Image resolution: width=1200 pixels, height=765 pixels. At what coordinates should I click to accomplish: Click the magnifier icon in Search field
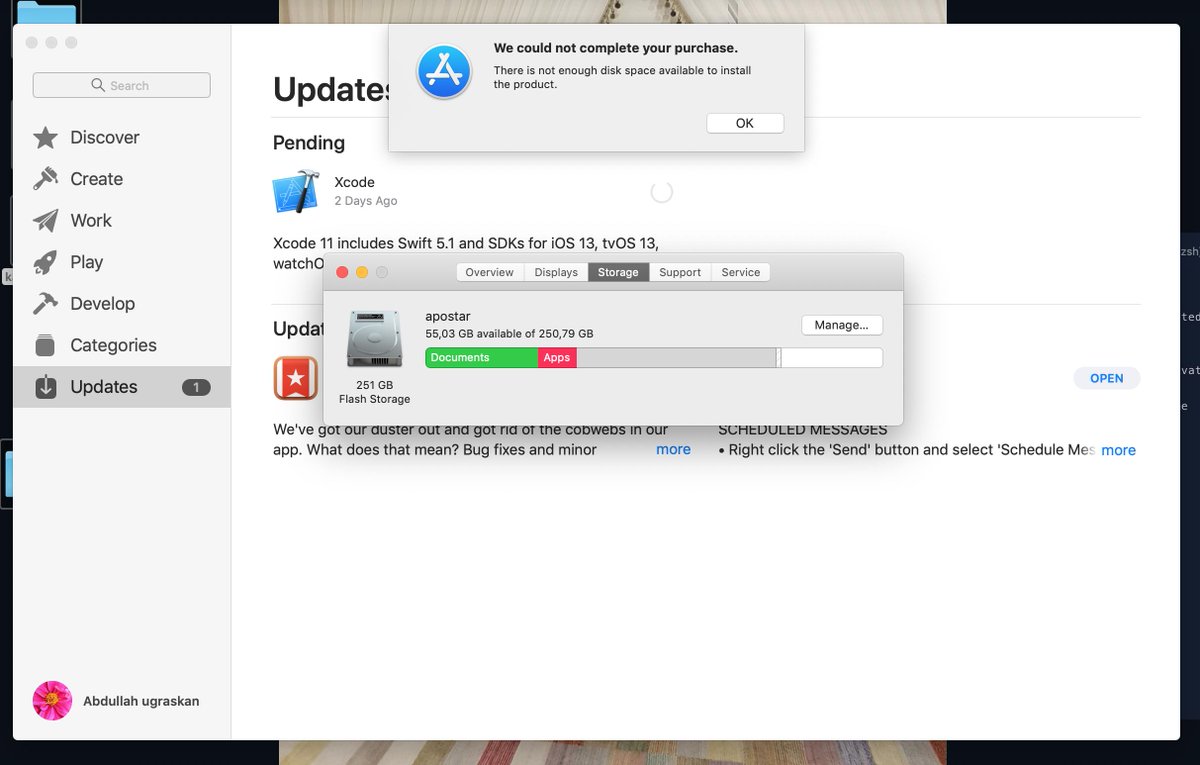(x=98, y=85)
